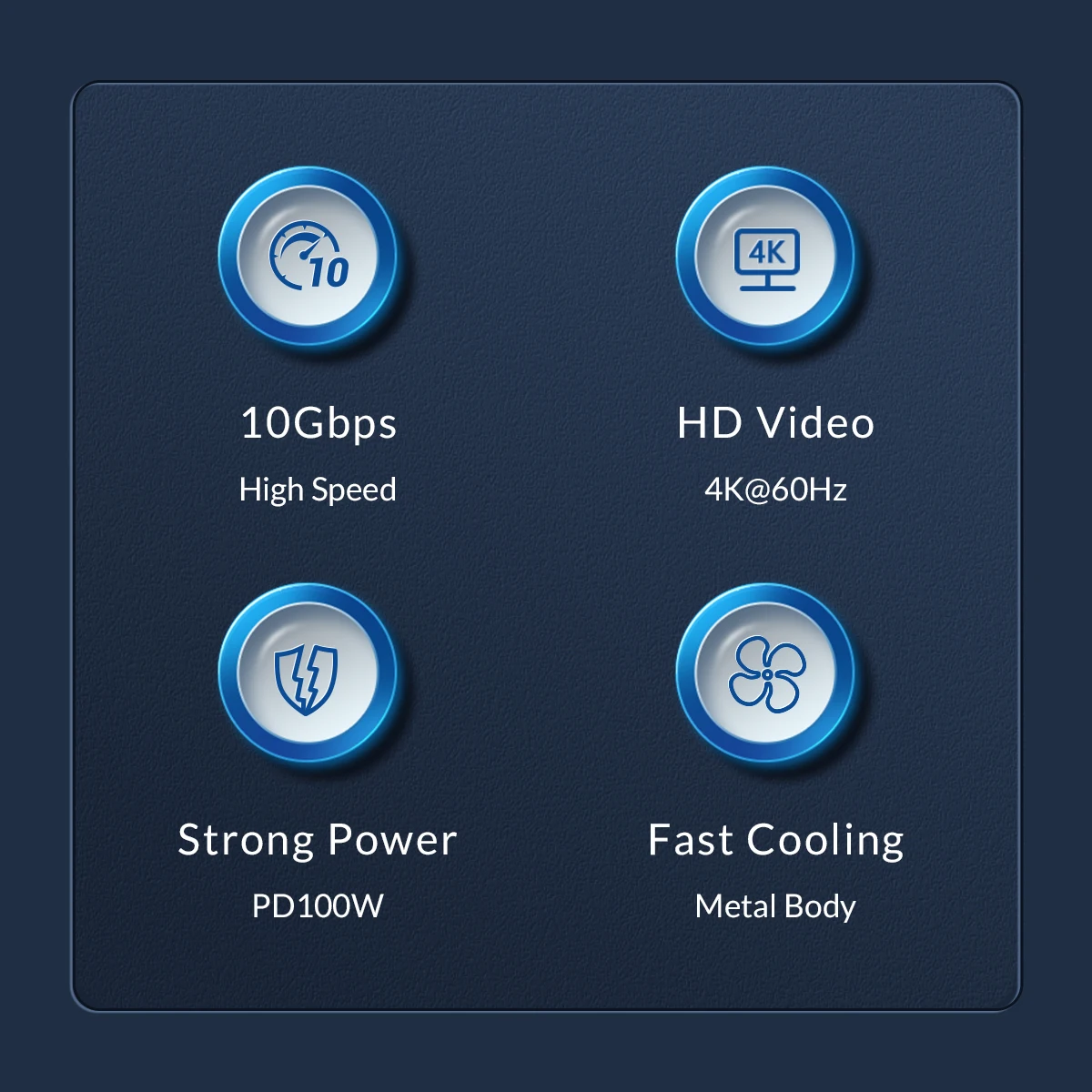Click the blue ring around fan icon
Viewport: 1092px width, 1092px height.
766,674
